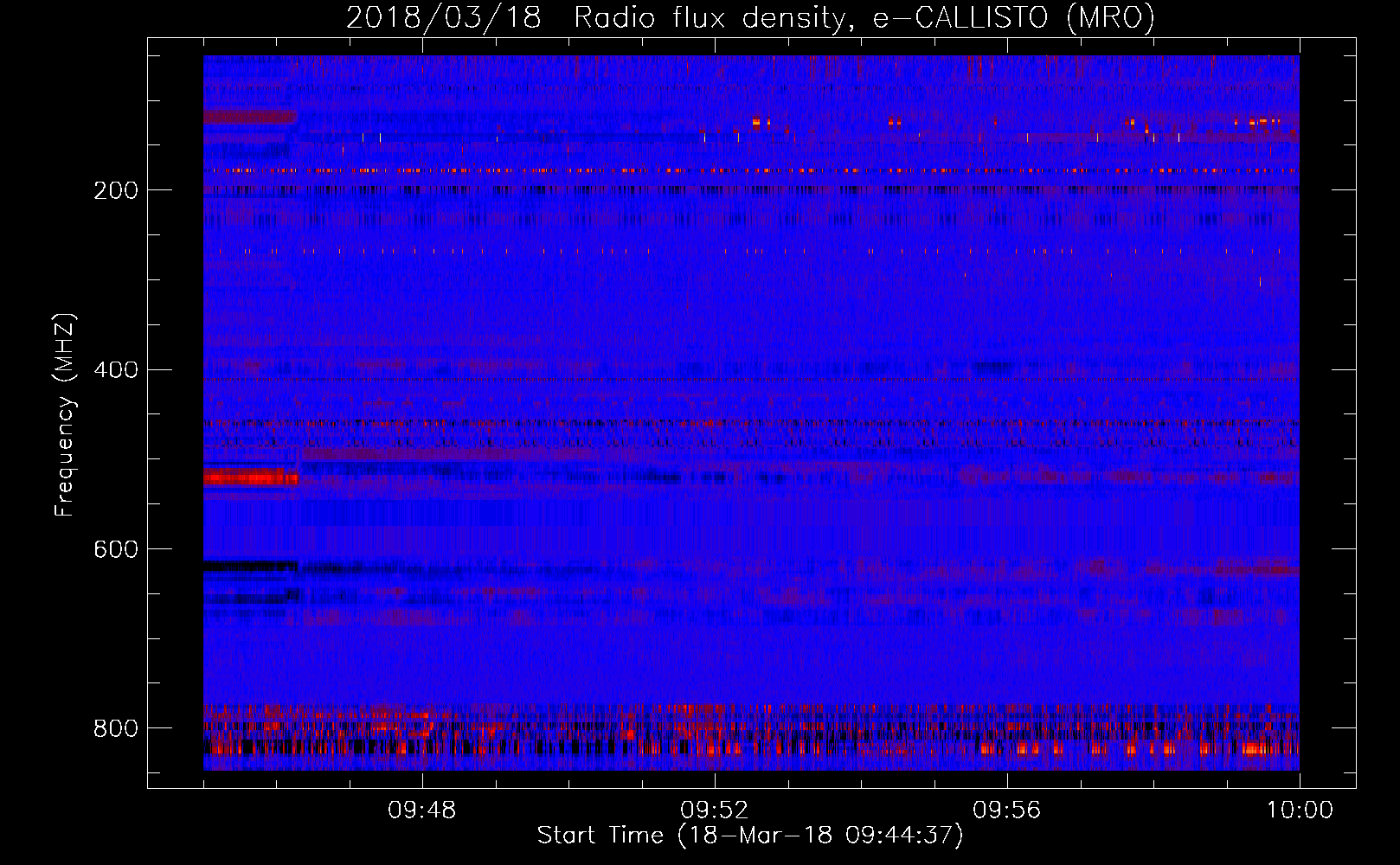Screen dimensions: 1400x865
Task: Click the 200 frequency tick label
Action: click(x=116, y=190)
